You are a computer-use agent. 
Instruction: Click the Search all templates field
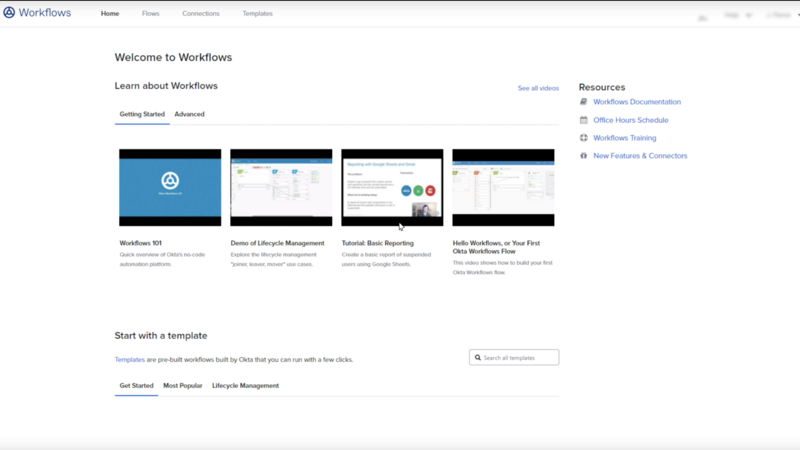518,358
